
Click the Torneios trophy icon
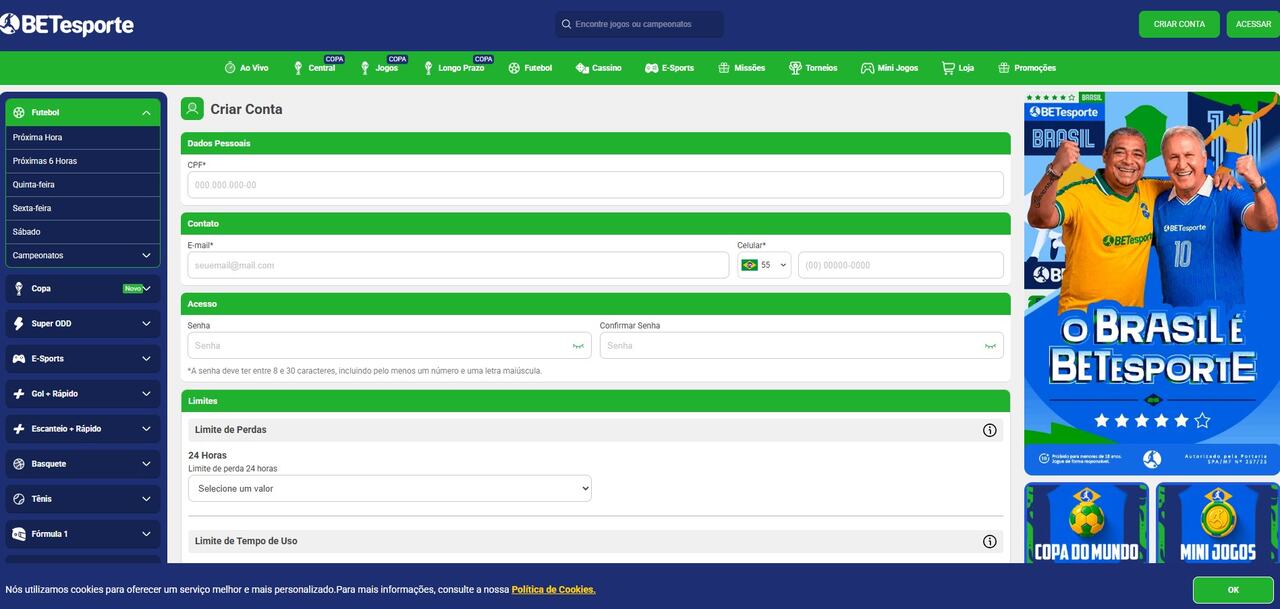[795, 68]
